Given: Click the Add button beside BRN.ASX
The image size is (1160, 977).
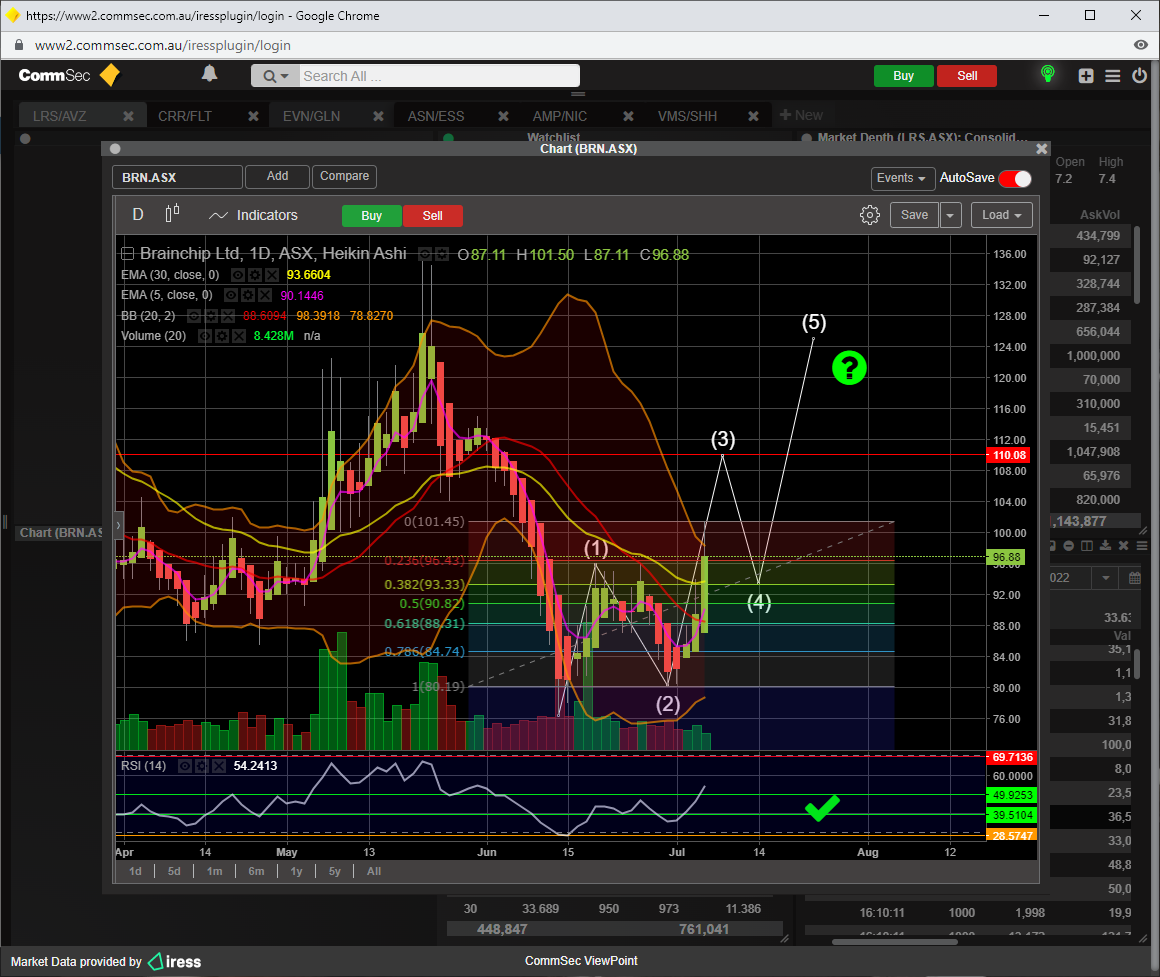Looking at the screenshot, I should pyautogui.click(x=277, y=176).
